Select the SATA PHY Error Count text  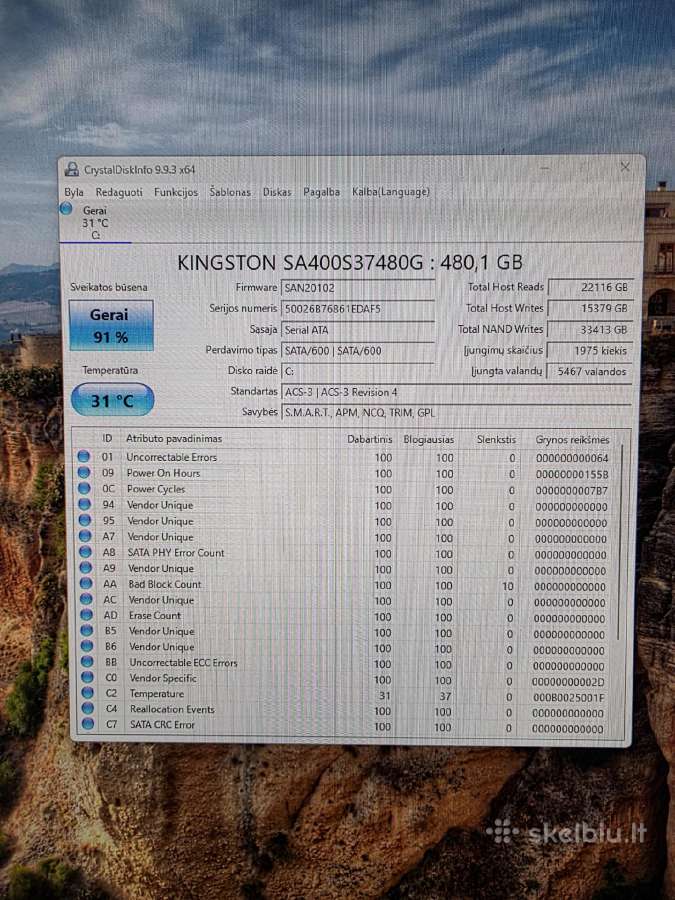click(176, 553)
